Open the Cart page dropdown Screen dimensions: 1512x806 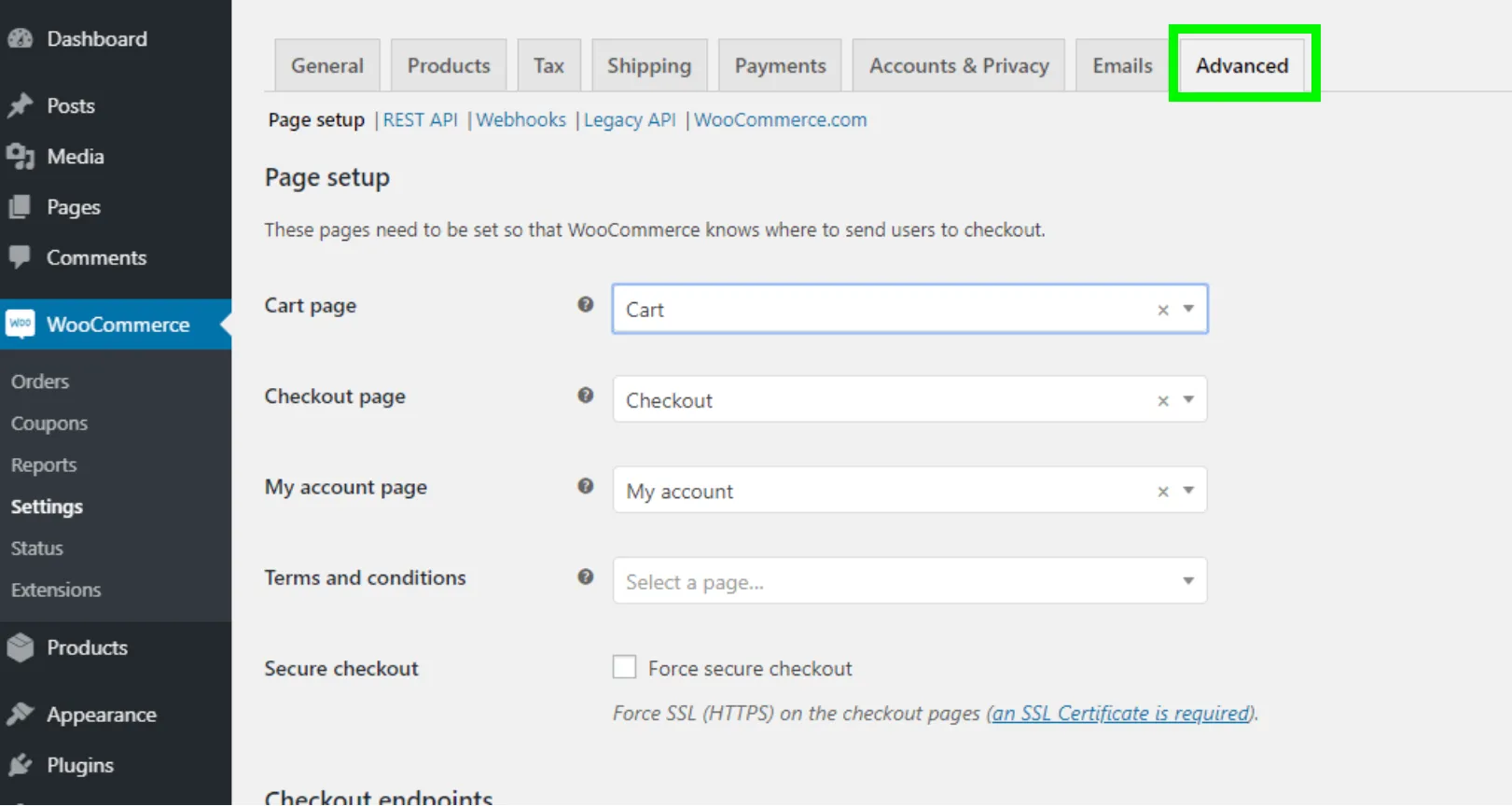click(x=909, y=309)
